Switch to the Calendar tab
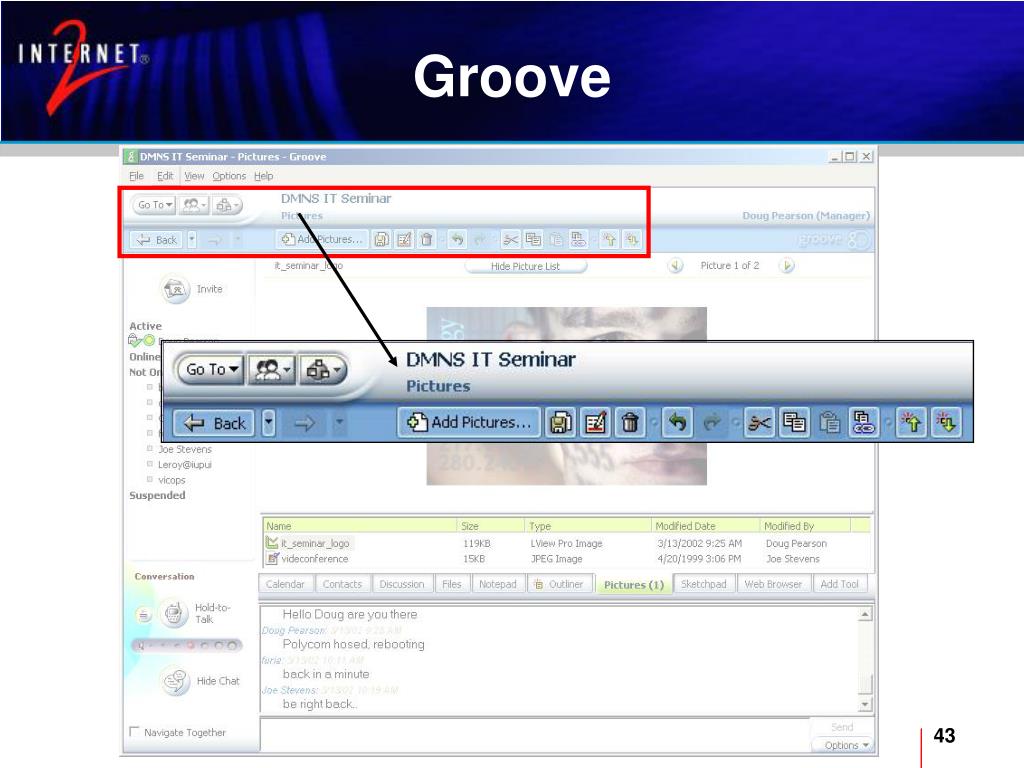The height and width of the screenshot is (768, 1024). (285, 584)
